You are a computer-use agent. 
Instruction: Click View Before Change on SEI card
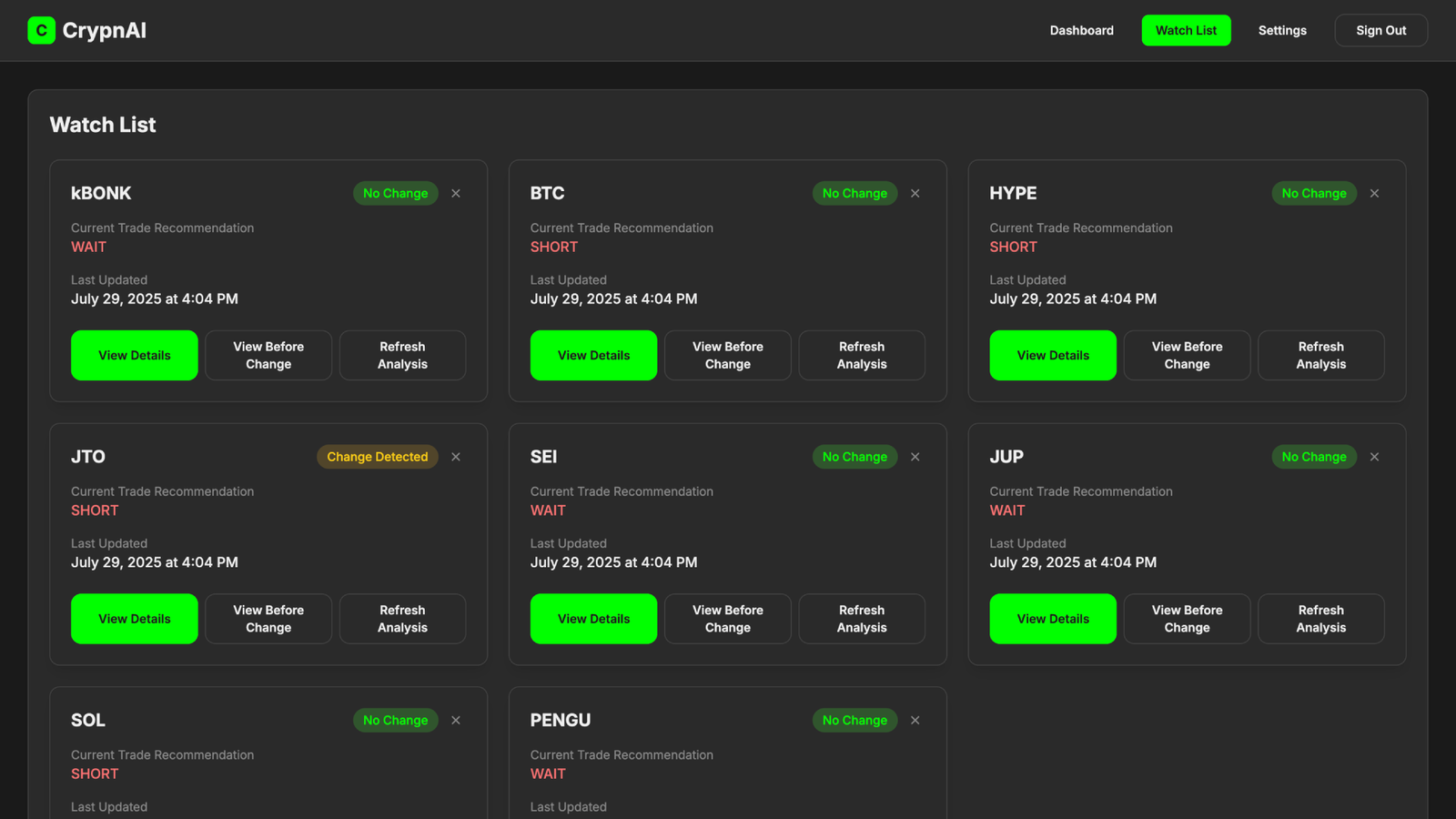(728, 619)
